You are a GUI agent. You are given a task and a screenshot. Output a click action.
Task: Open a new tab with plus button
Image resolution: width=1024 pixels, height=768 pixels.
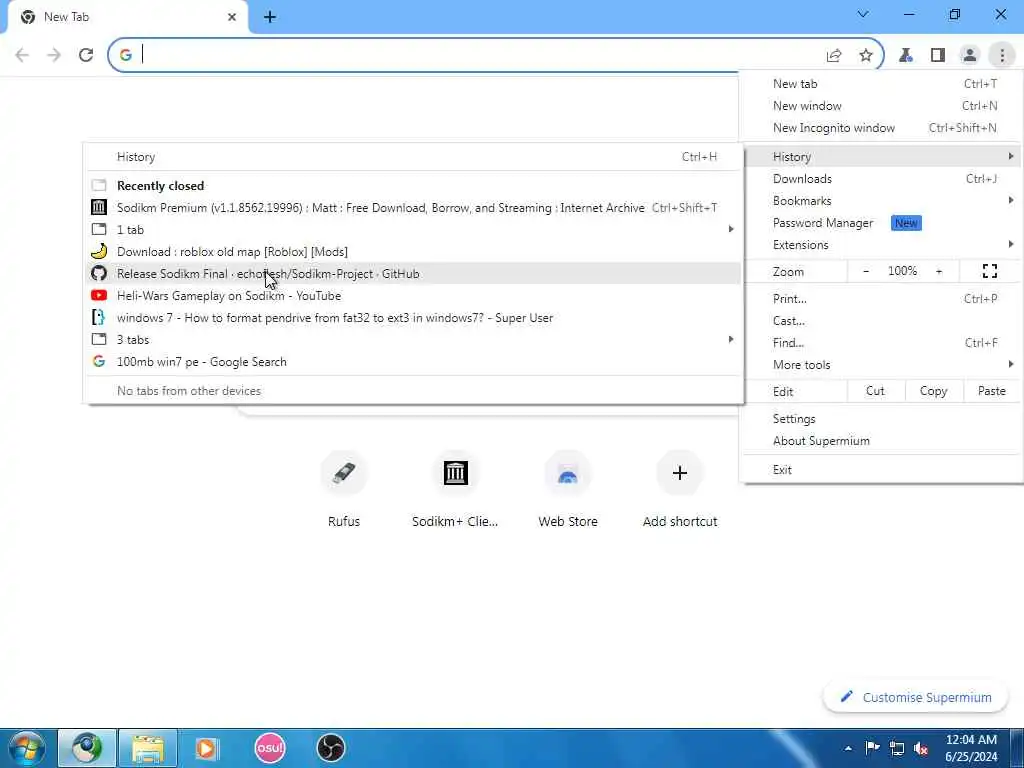tap(270, 18)
